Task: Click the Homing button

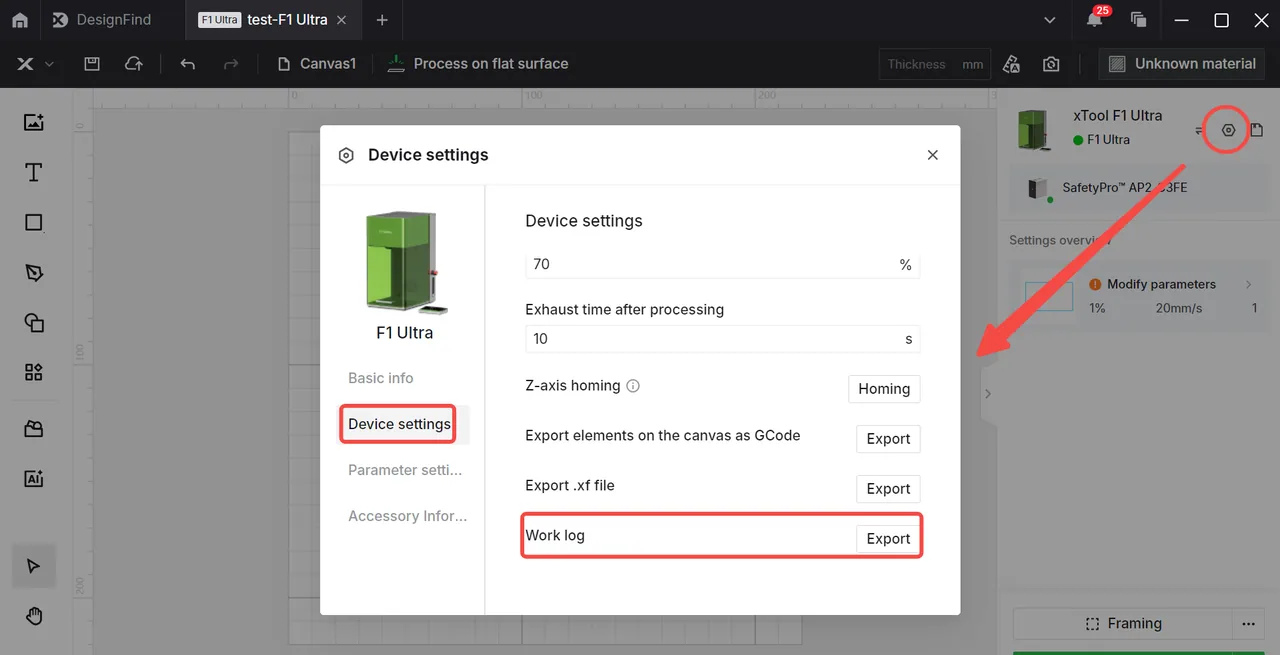Action: tap(884, 389)
